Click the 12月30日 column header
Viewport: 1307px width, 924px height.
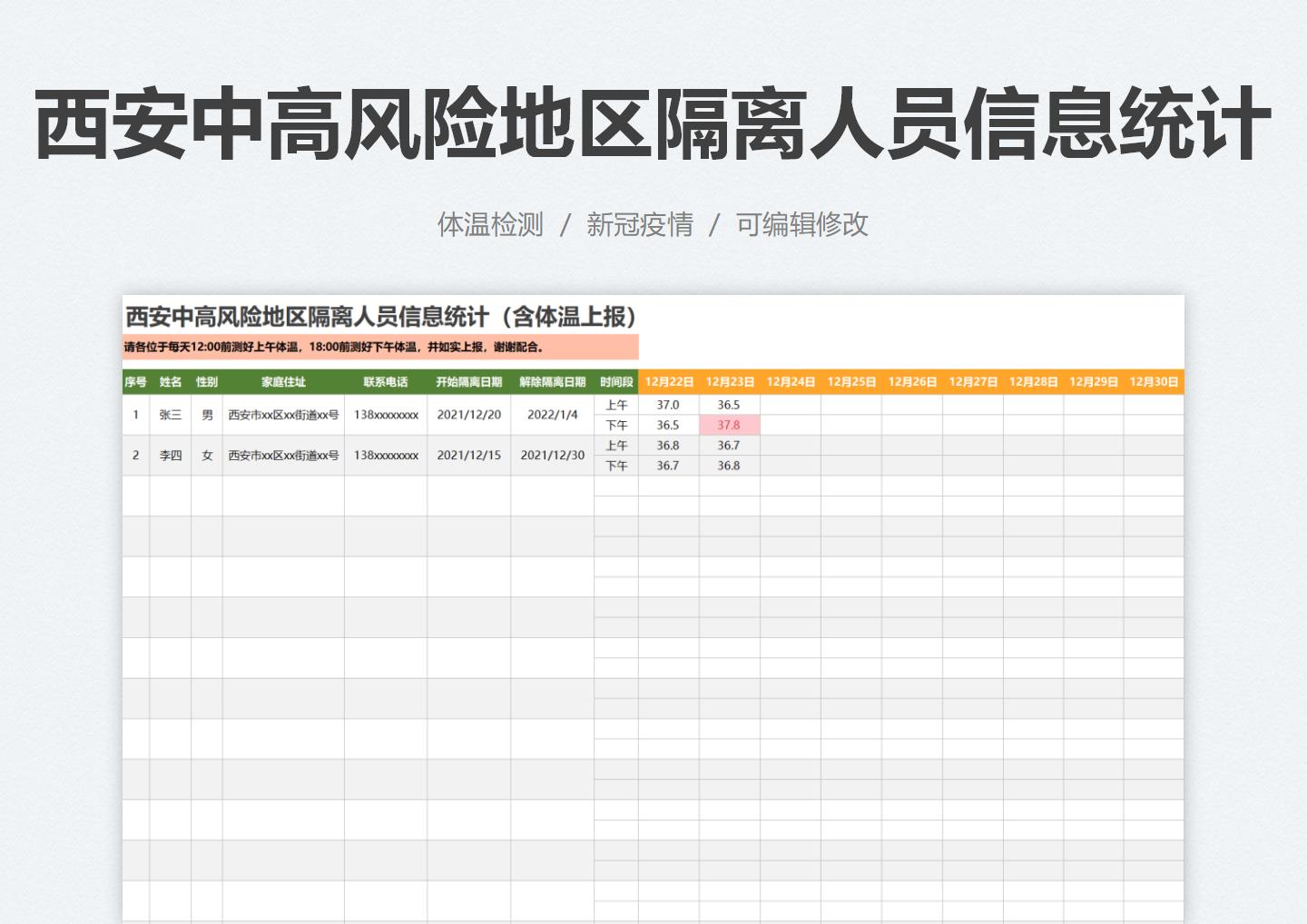tap(1153, 381)
